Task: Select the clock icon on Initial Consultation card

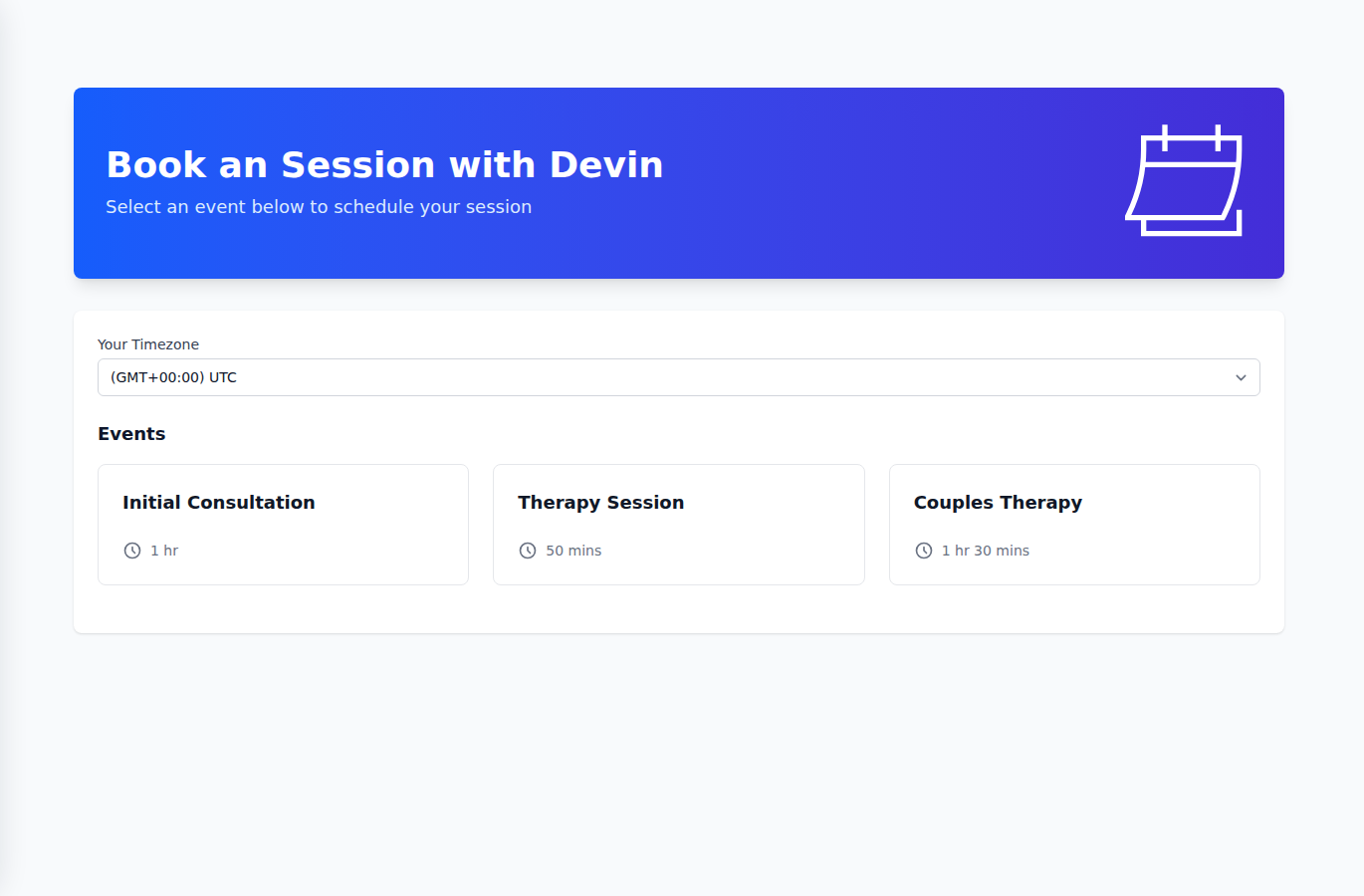Action: [130, 550]
